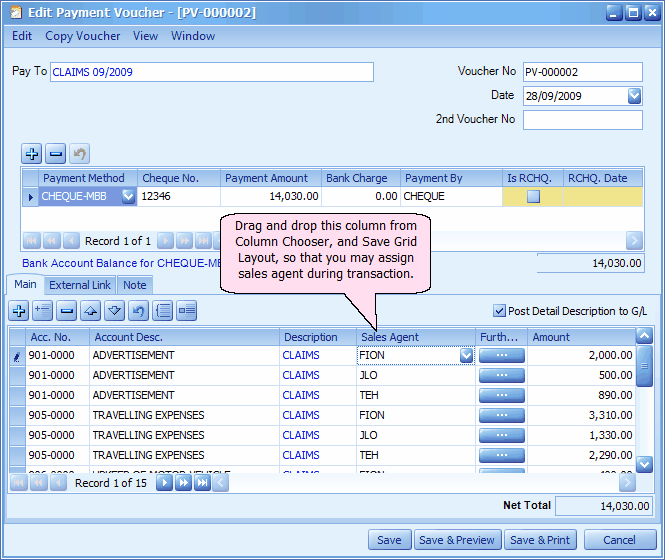Open the FION sales agent dropdown
This screenshot has width=665, height=560.
pos(466,355)
